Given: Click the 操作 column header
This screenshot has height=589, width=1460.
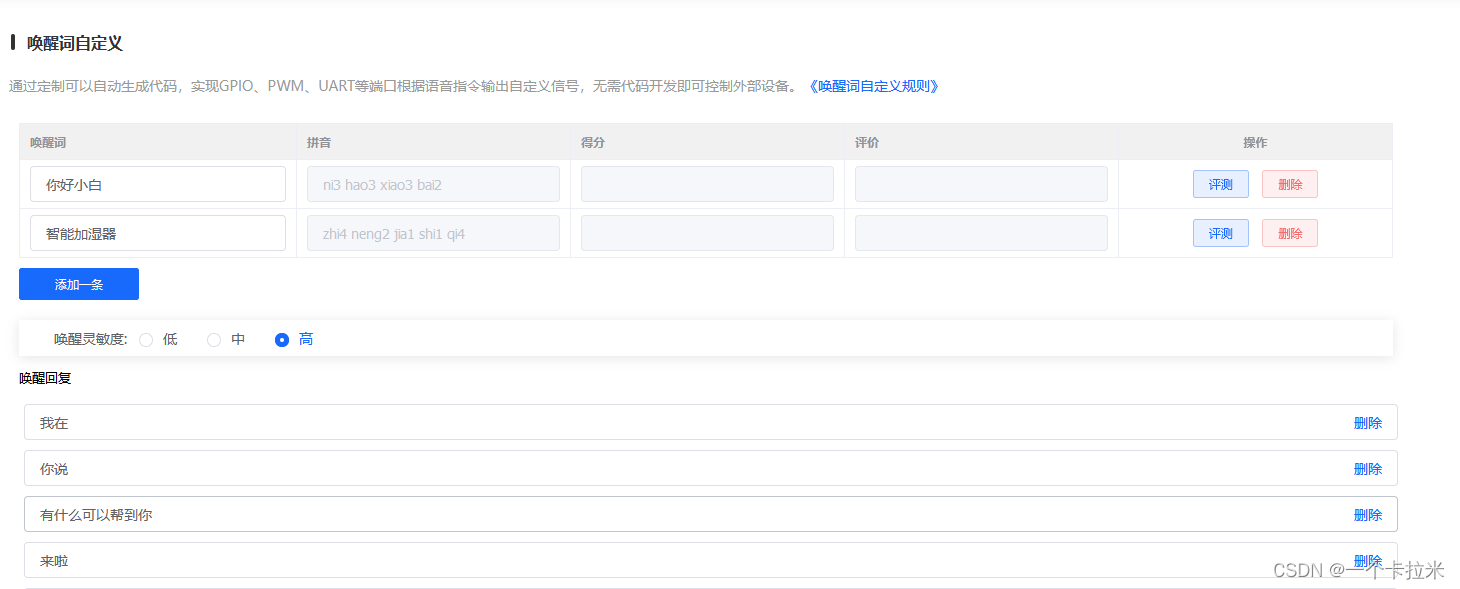Looking at the screenshot, I should (x=1255, y=142).
